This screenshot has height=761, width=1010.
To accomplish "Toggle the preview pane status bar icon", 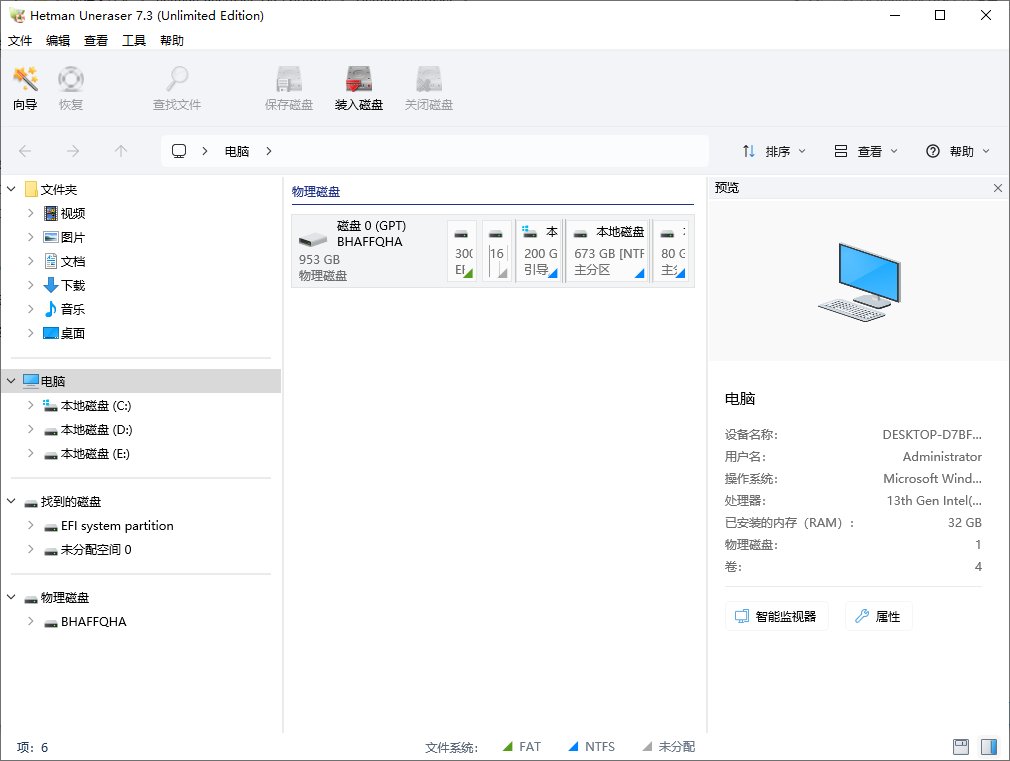I will coord(989,747).
